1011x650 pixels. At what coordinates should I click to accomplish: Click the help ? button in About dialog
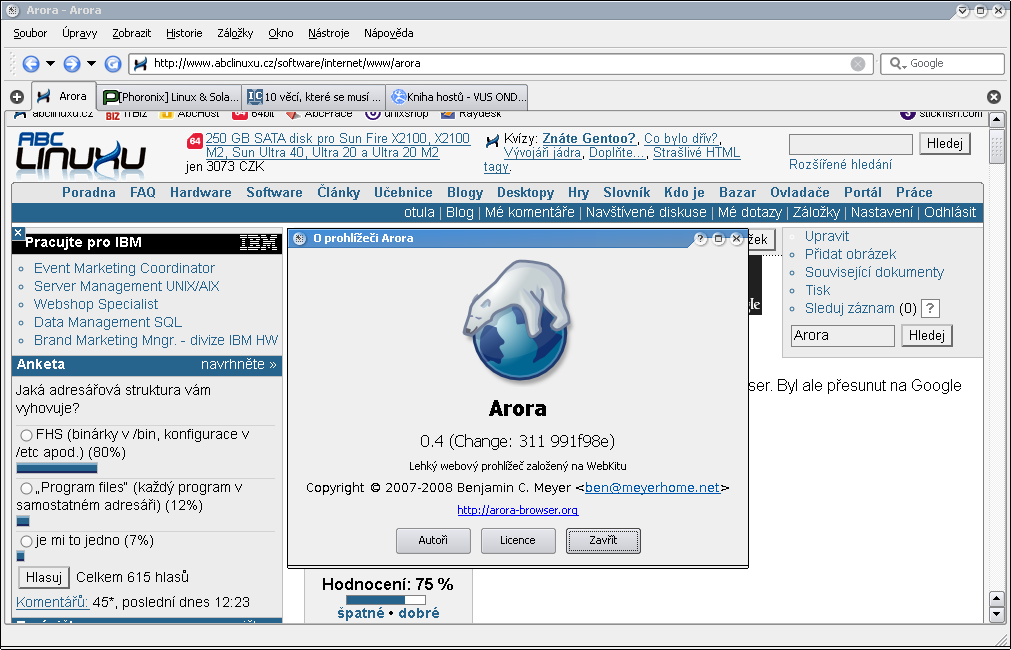(x=701, y=239)
